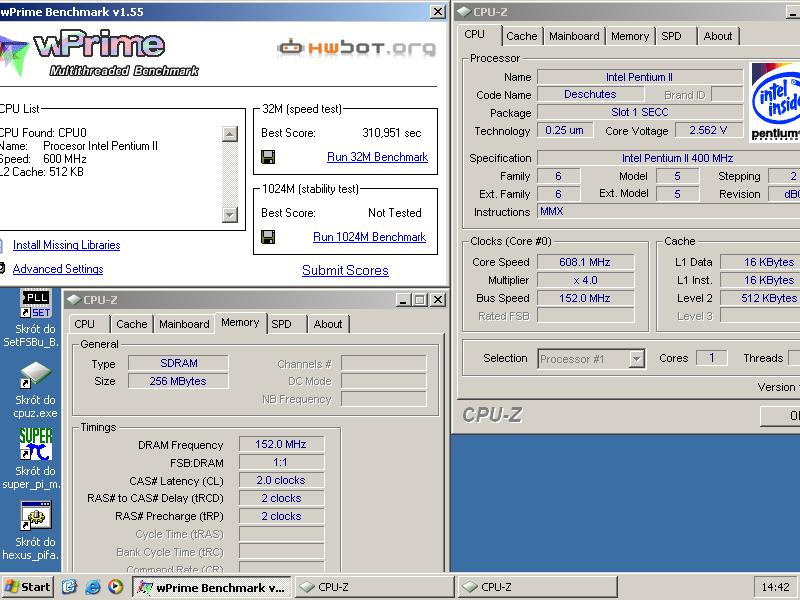Click the MMX instructions field
Image resolution: width=800 pixels, height=600 pixels.
(x=668, y=211)
